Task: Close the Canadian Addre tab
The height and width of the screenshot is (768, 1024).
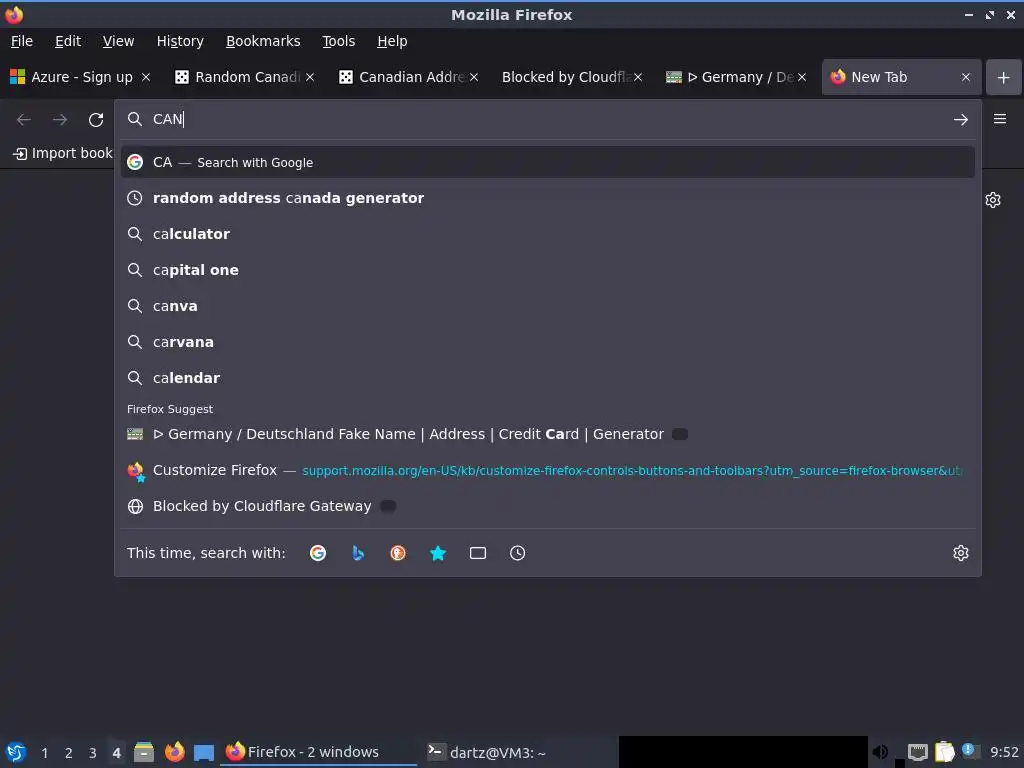Action: pos(474,77)
